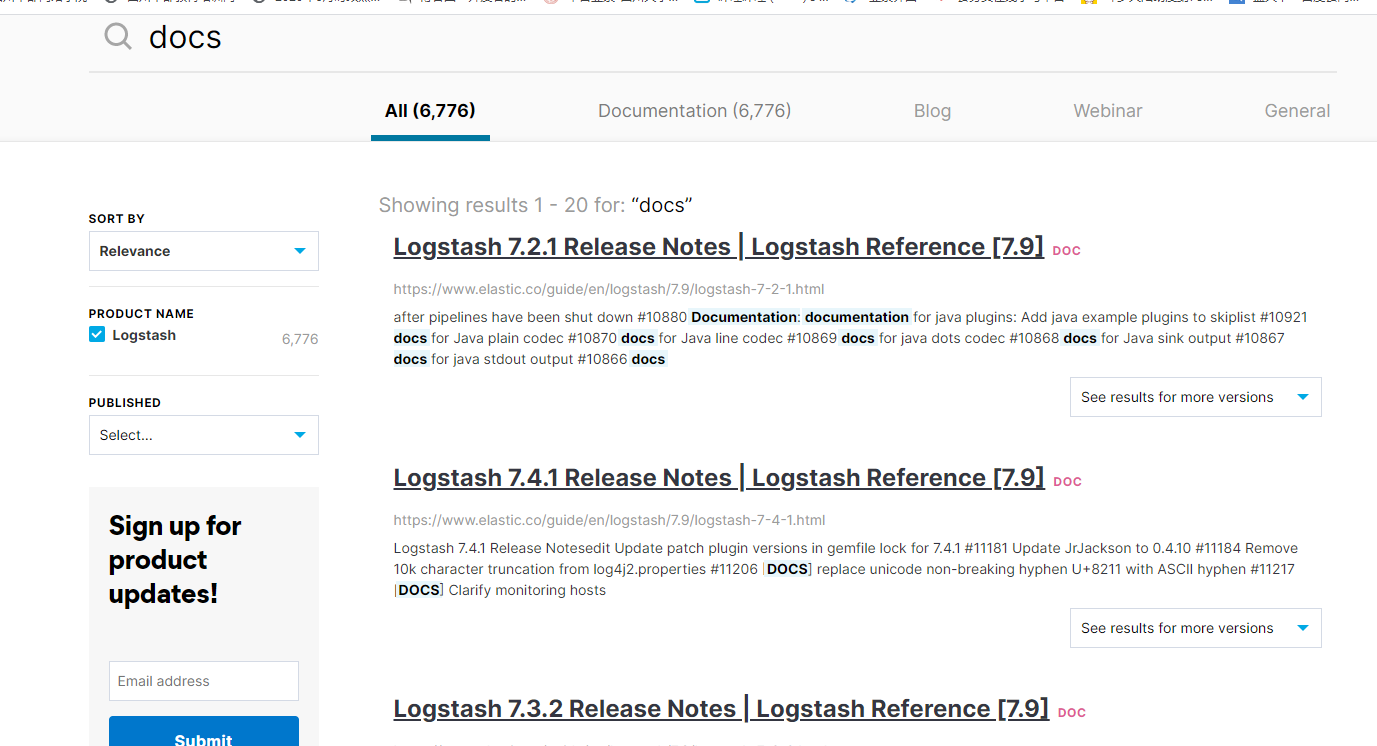1377x746 pixels.
Task: Open Logstash 7.2.1 Release Notes result
Action: (718, 247)
